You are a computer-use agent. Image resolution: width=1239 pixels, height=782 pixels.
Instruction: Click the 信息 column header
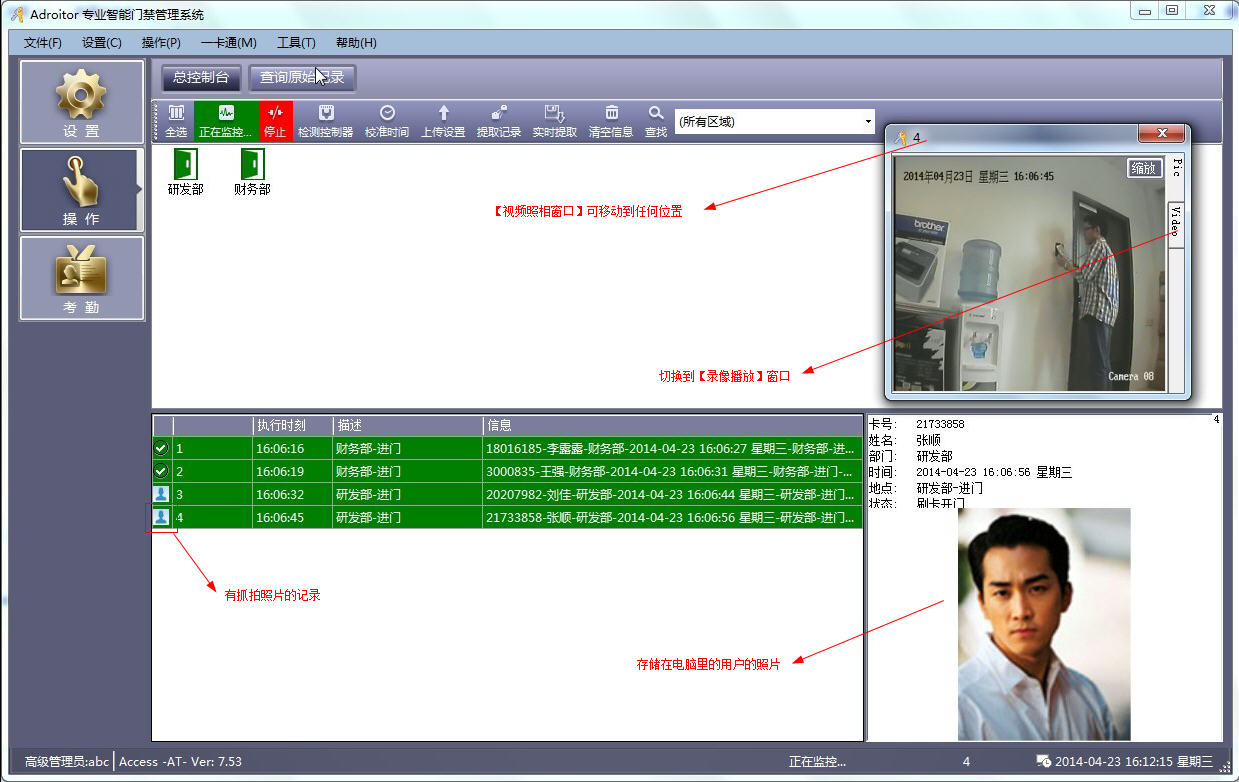coord(672,425)
